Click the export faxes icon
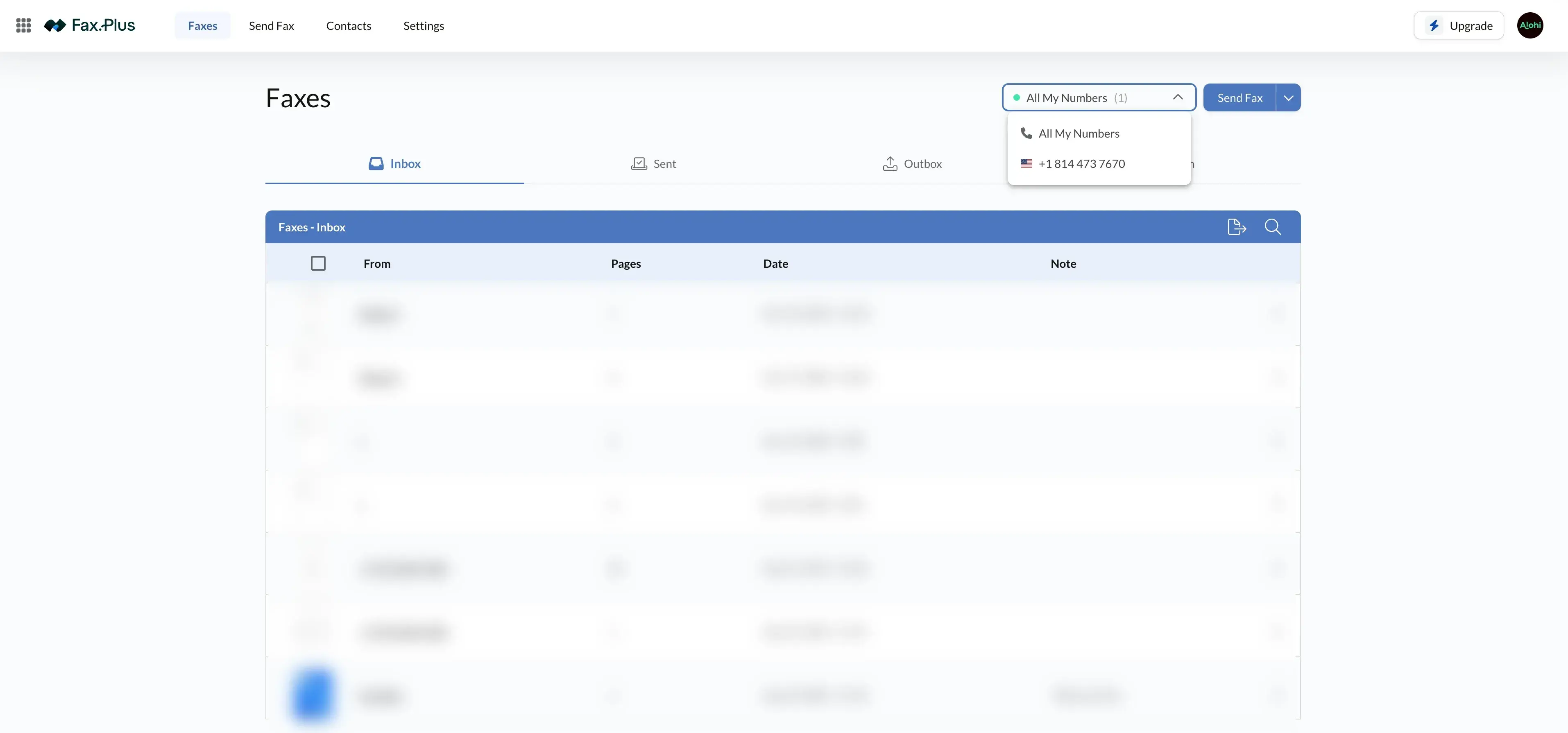1568x733 pixels. pos(1236,227)
